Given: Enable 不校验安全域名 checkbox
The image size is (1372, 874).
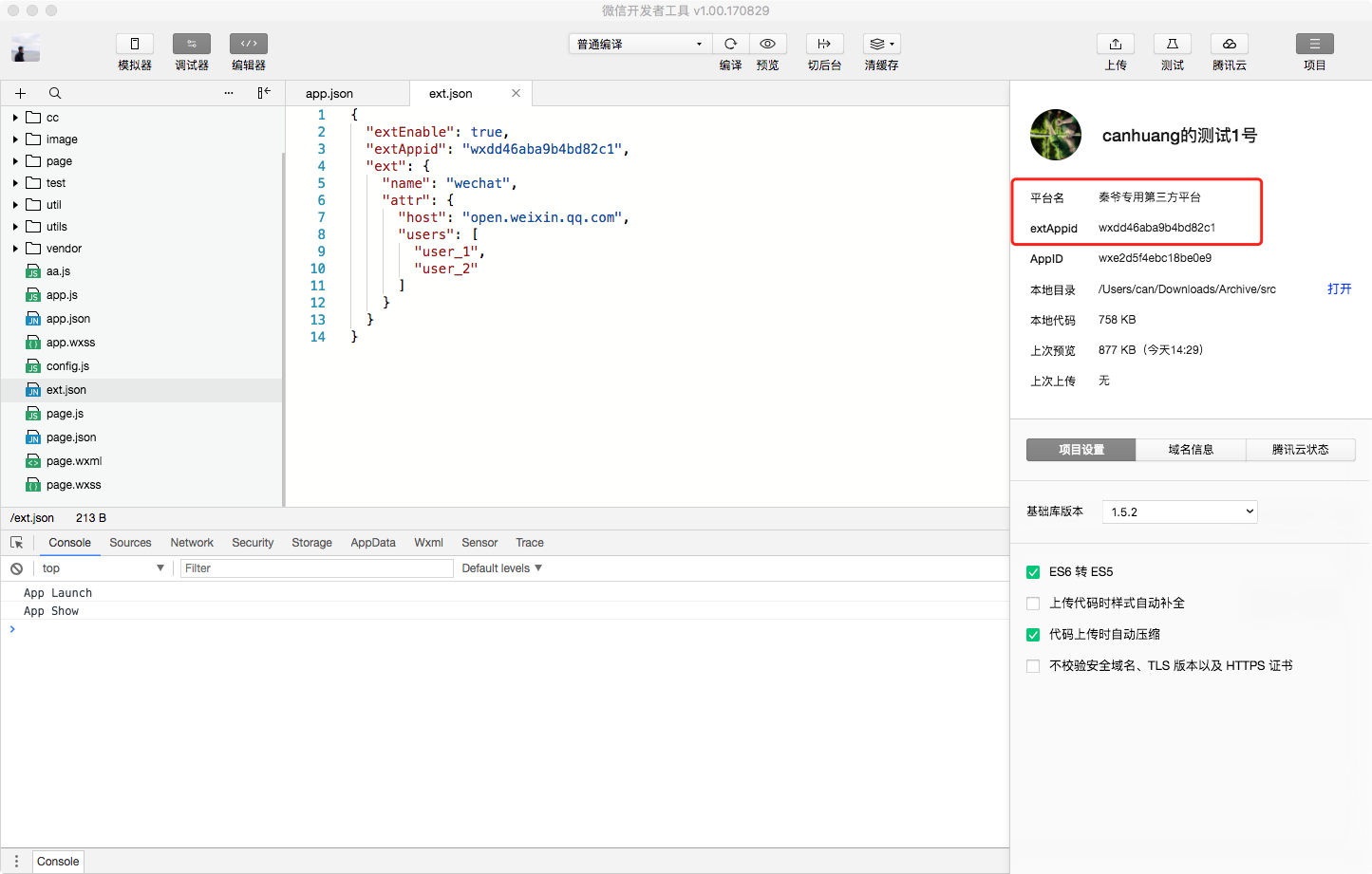Looking at the screenshot, I should point(1033,666).
